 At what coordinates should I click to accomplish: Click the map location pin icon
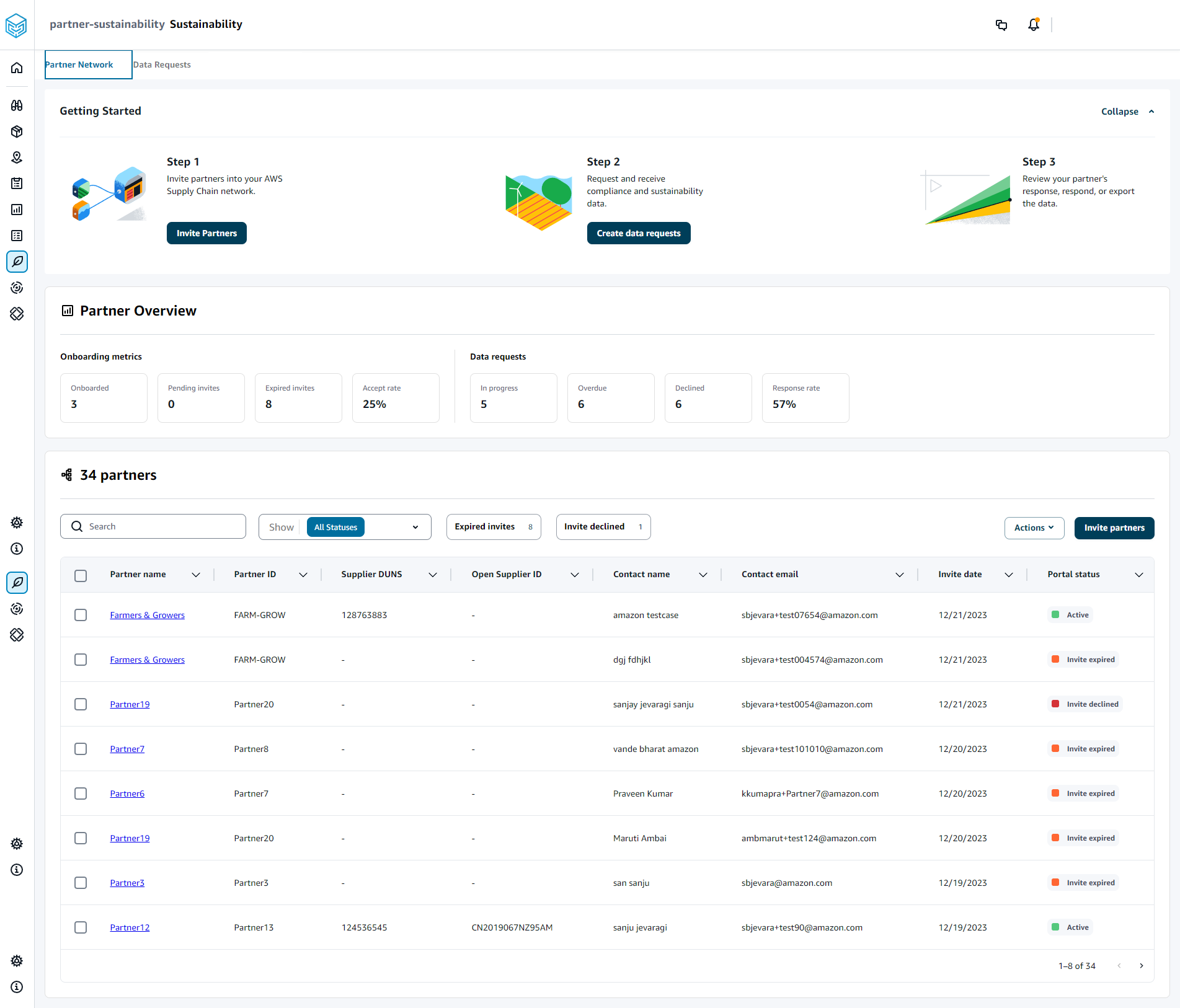coord(17,157)
